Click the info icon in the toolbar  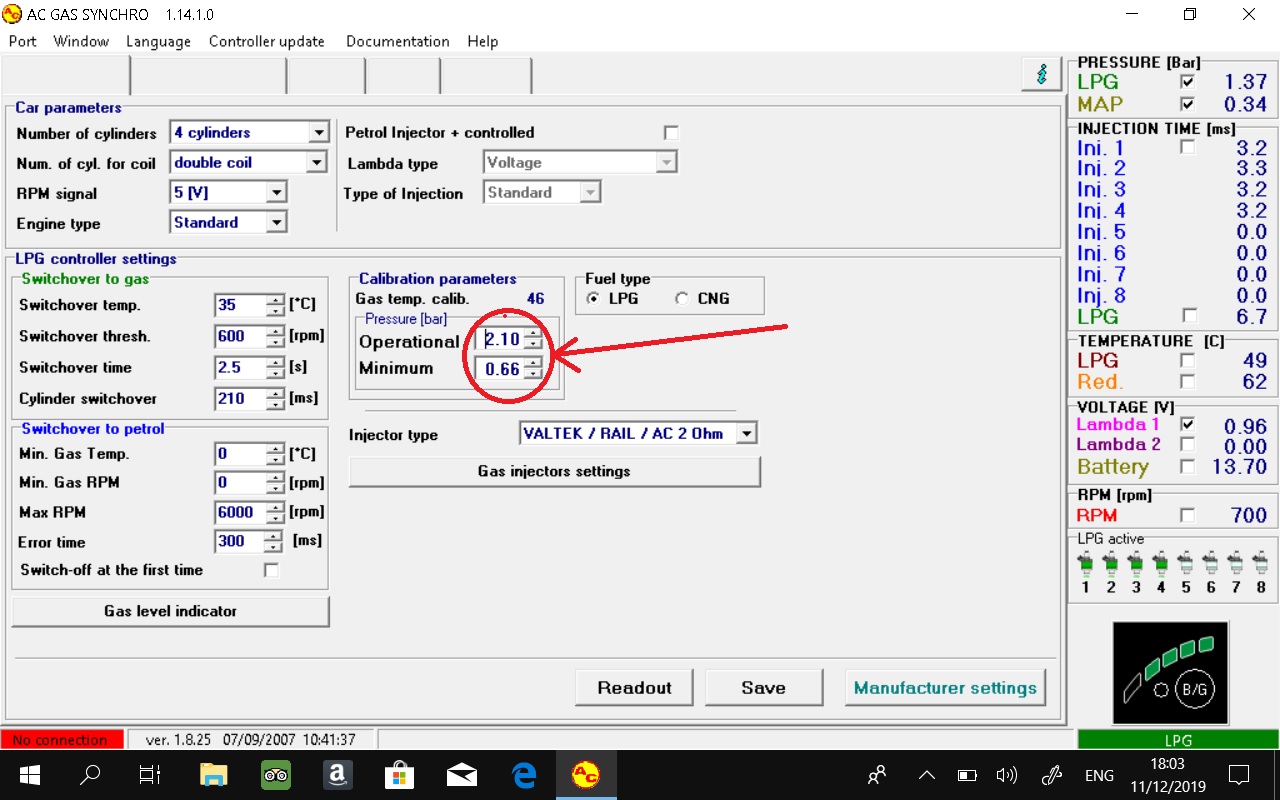coord(1041,75)
